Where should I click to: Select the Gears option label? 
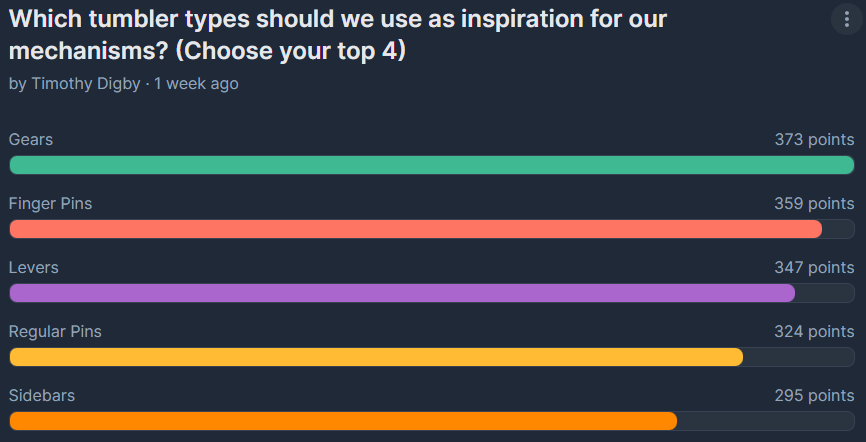[31, 139]
